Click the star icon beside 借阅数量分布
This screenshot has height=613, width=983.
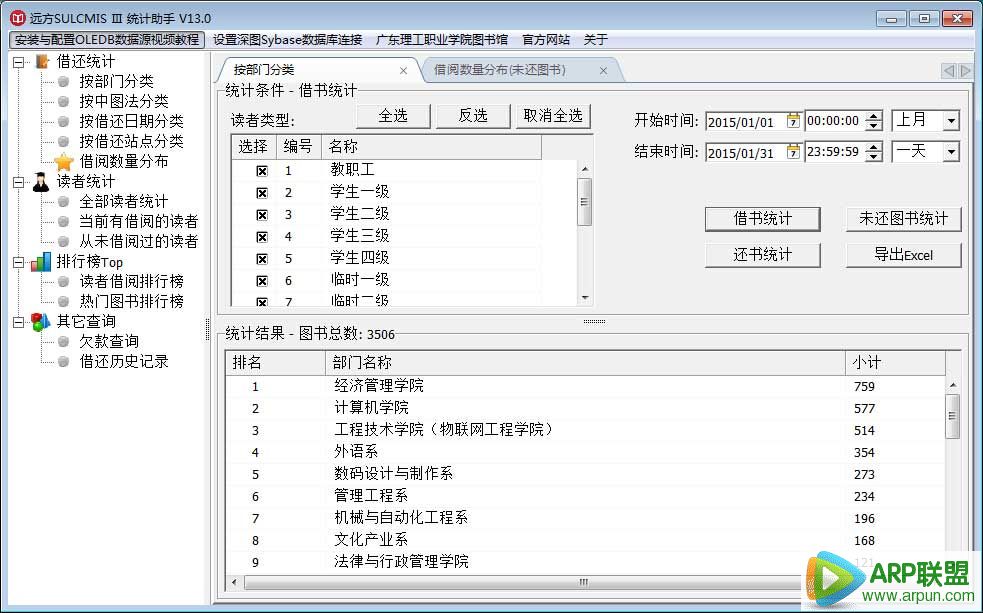(64, 162)
